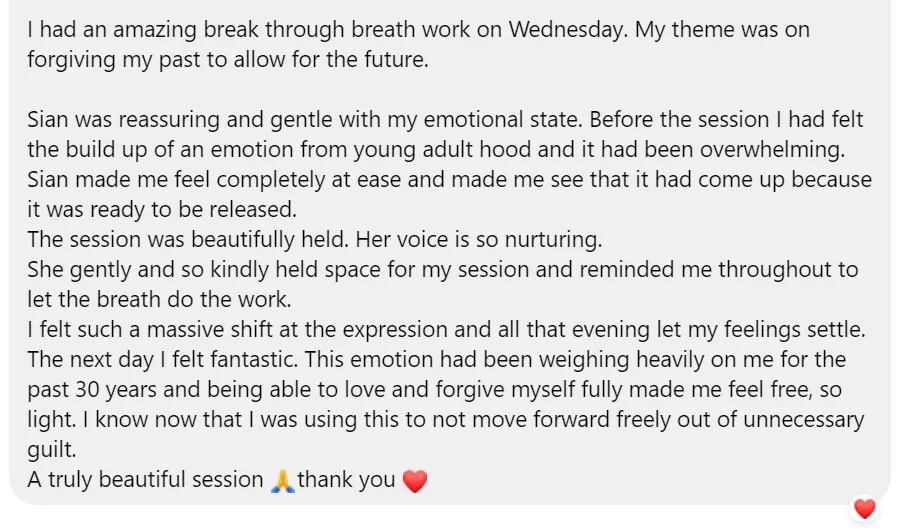
Task: Click the phrase 'forgiving my past'
Action: 105,60
